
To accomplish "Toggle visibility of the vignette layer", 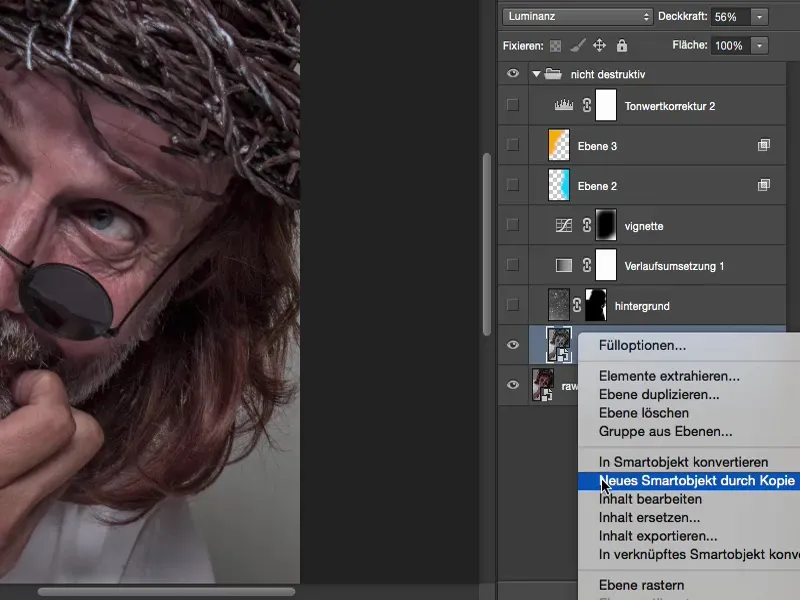I will click(x=513, y=225).
